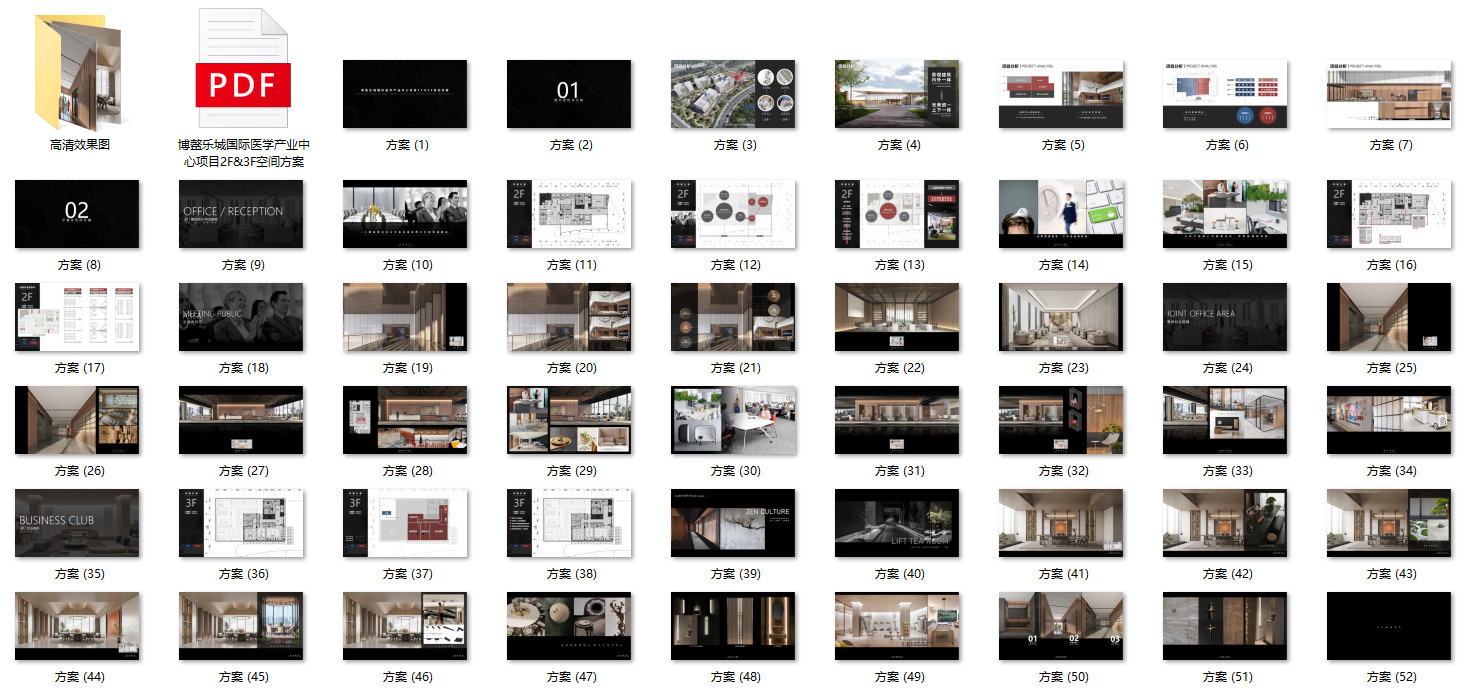Select the MEETING PUBLIC slide 方案 (18)
The height and width of the screenshot is (697, 1470).
241,317
